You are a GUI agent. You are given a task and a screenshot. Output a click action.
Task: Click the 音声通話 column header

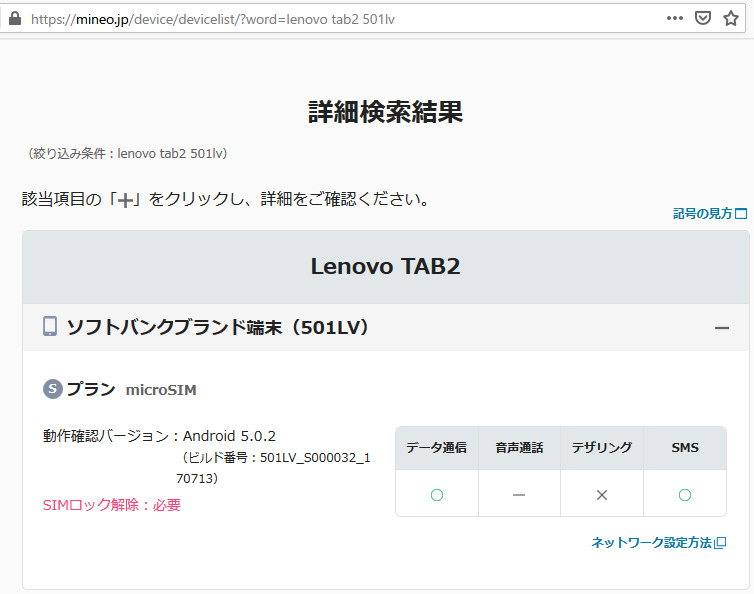coord(519,448)
